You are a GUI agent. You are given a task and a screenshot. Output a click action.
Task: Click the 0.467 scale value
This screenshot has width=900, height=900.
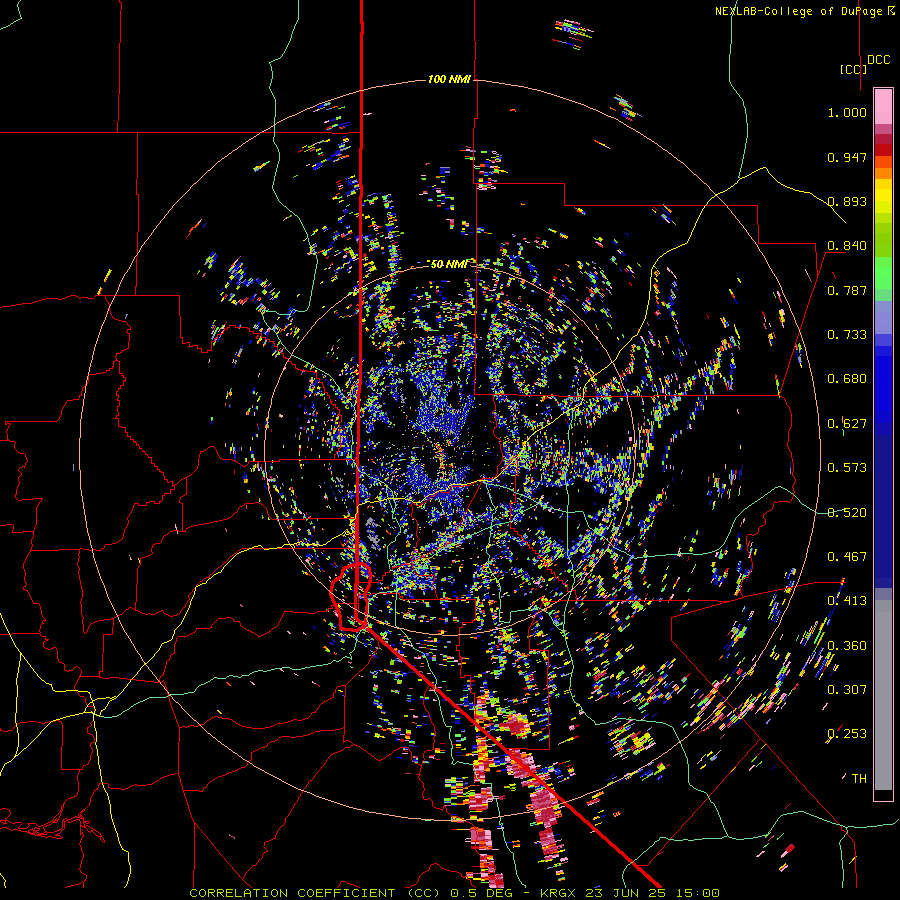(x=847, y=557)
